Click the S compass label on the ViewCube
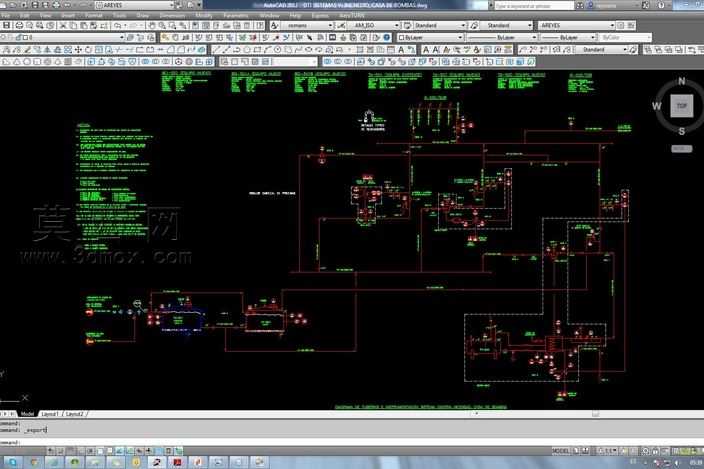The width and height of the screenshot is (704, 469). (682, 131)
